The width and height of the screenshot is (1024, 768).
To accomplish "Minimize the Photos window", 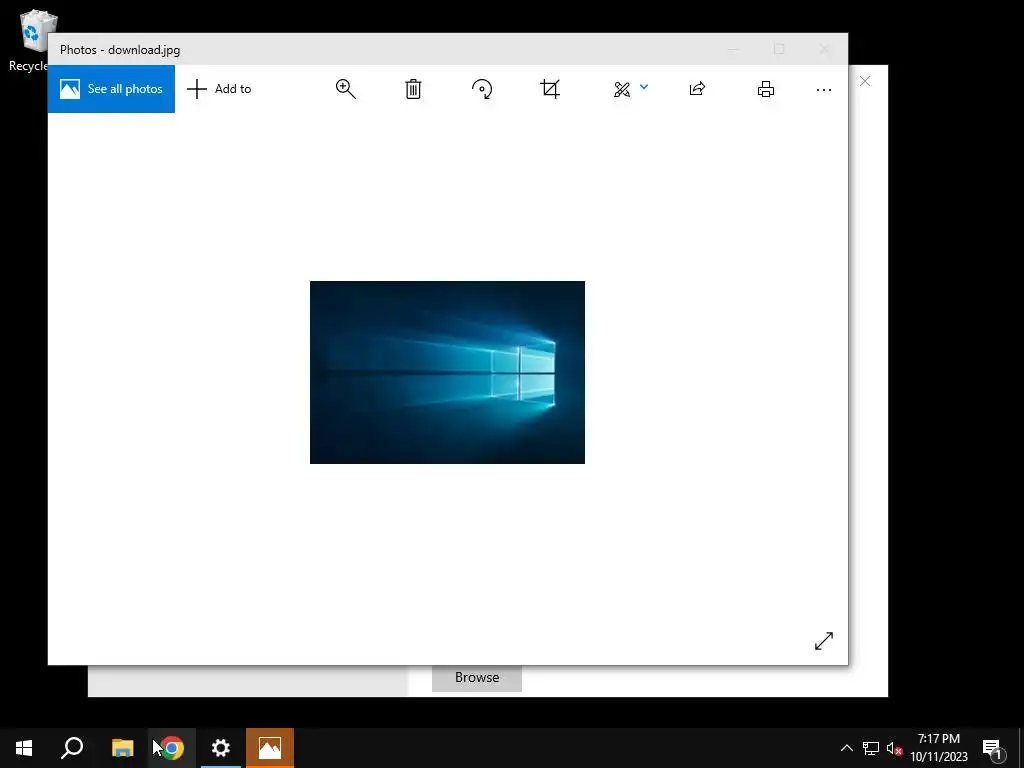I will pyautogui.click(x=733, y=50).
